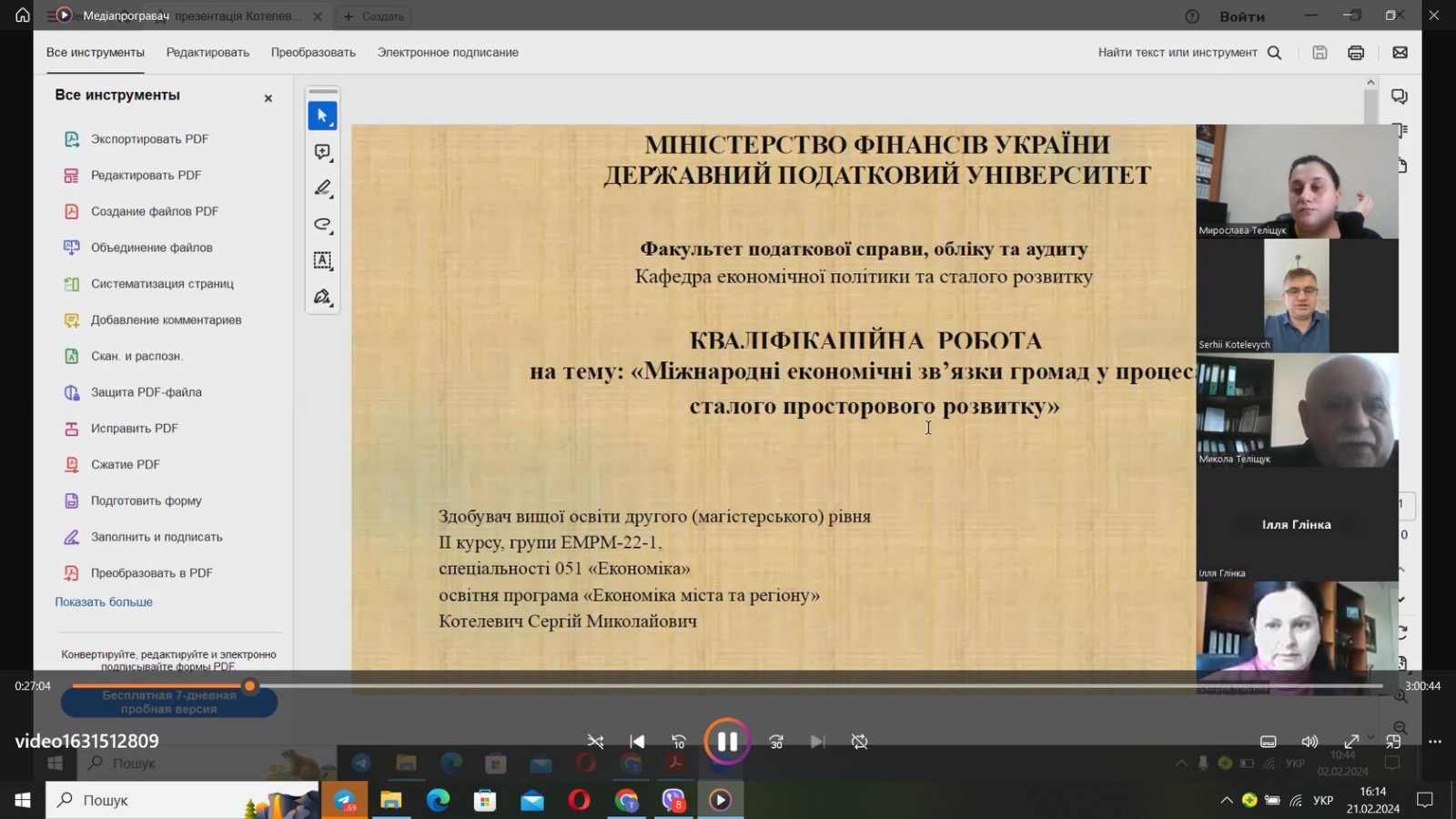This screenshot has height=819, width=1456.
Task: Select the sign fill pen tool
Action: [x=322, y=297]
